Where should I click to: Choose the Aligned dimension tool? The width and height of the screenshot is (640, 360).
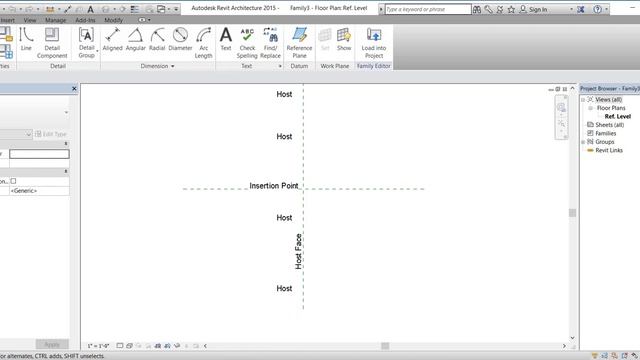pyautogui.click(x=112, y=40)
